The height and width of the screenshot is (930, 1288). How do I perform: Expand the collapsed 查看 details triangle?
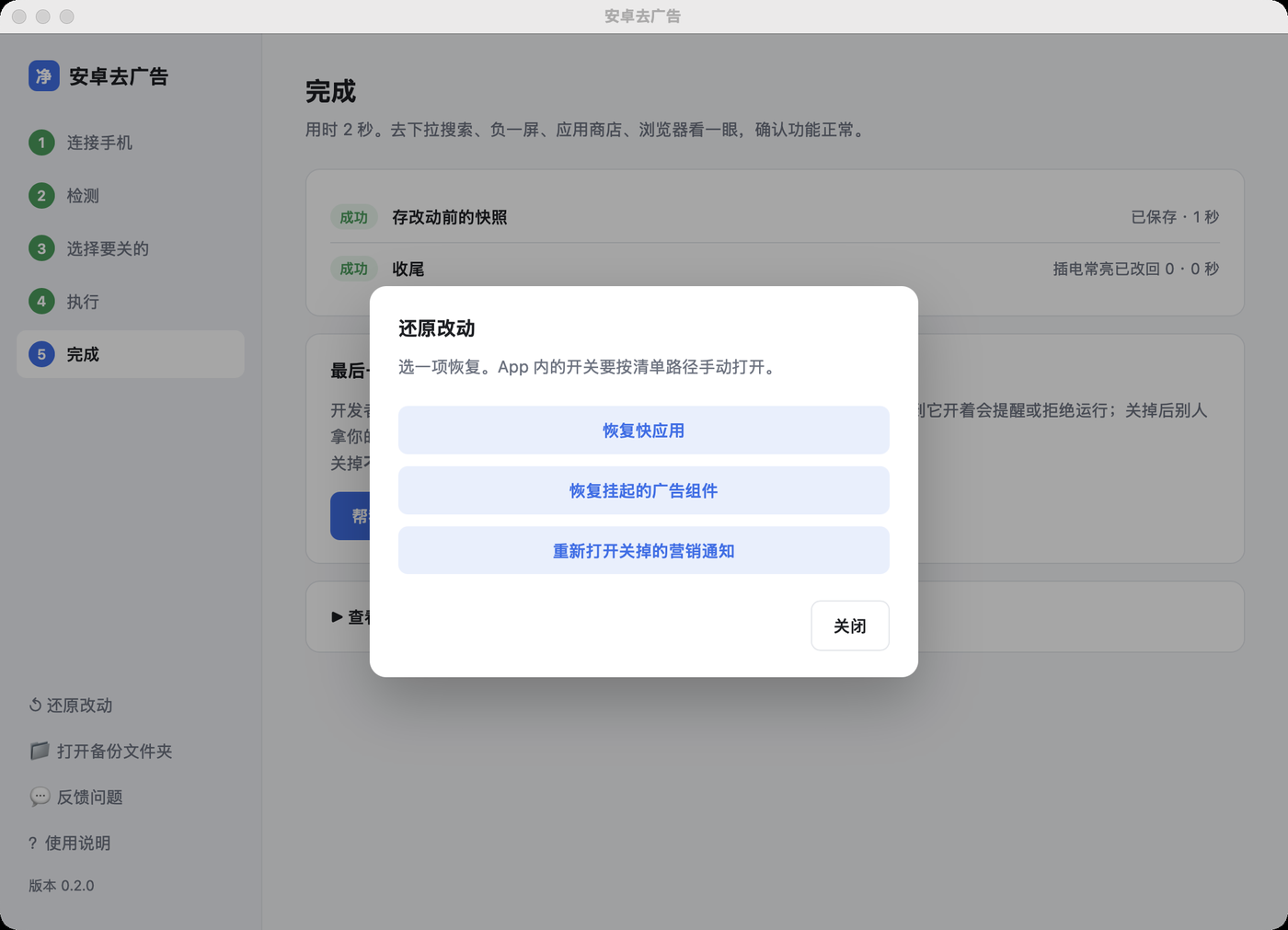[337, 616]
